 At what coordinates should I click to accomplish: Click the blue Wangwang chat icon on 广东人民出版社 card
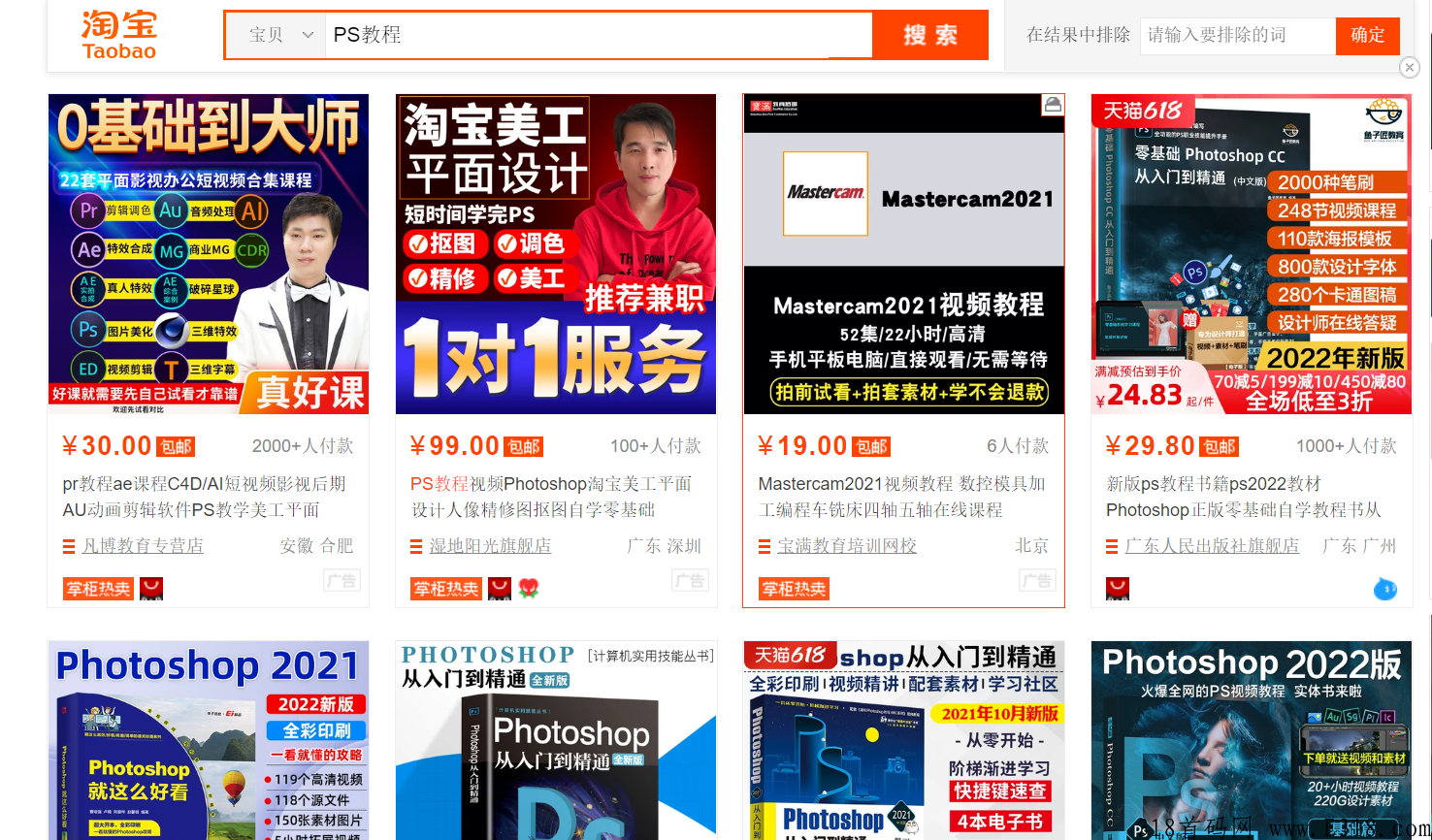(1385, 588)
